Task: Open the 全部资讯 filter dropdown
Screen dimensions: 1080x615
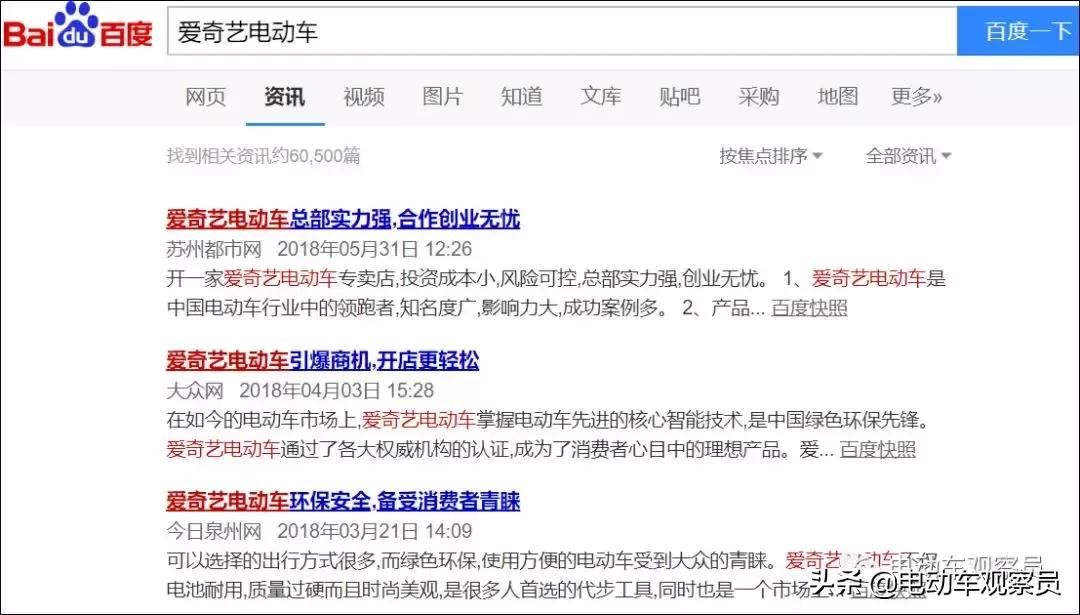Action: (x=905, y=156)
